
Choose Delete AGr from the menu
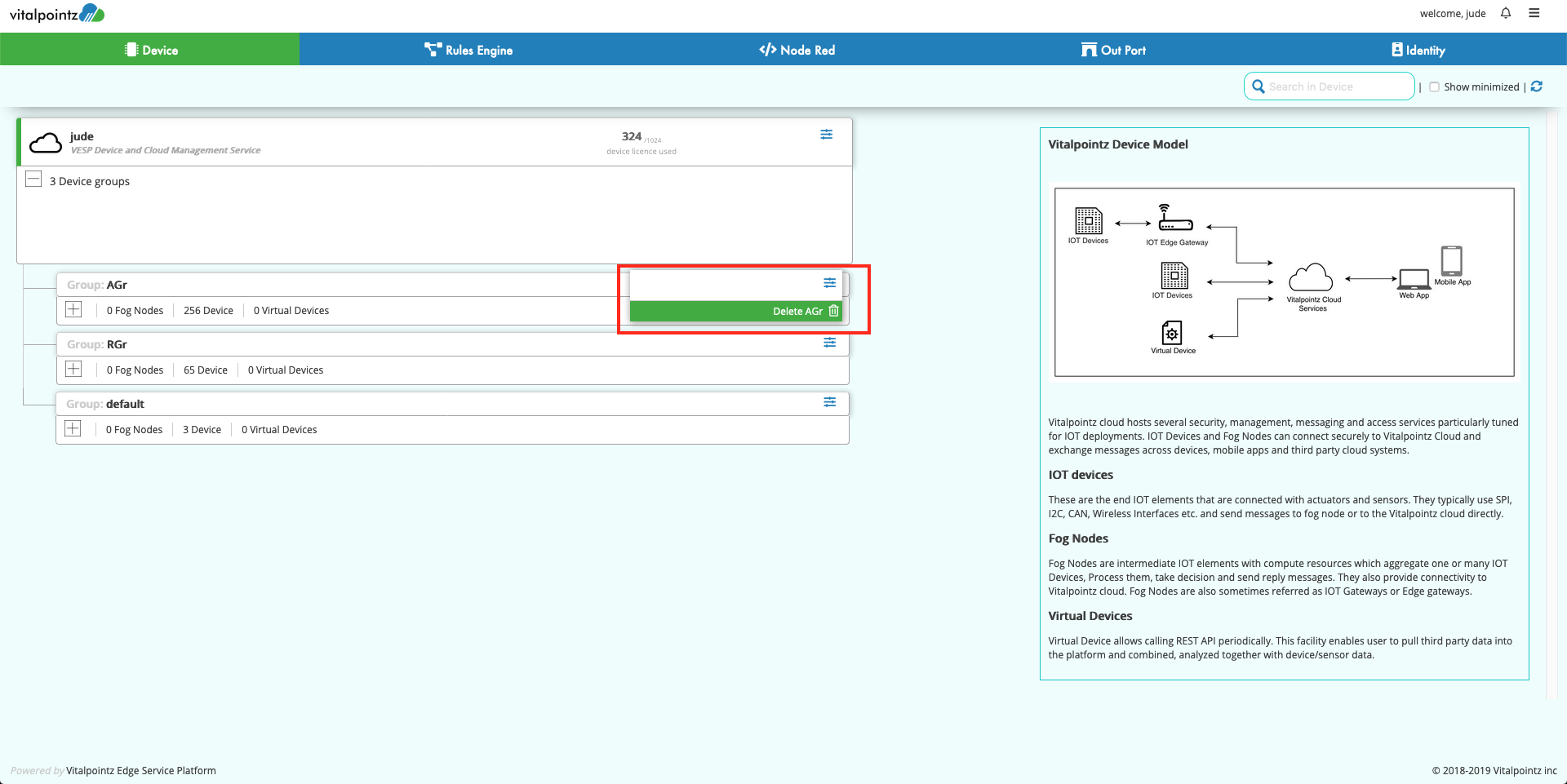[735, 311]
